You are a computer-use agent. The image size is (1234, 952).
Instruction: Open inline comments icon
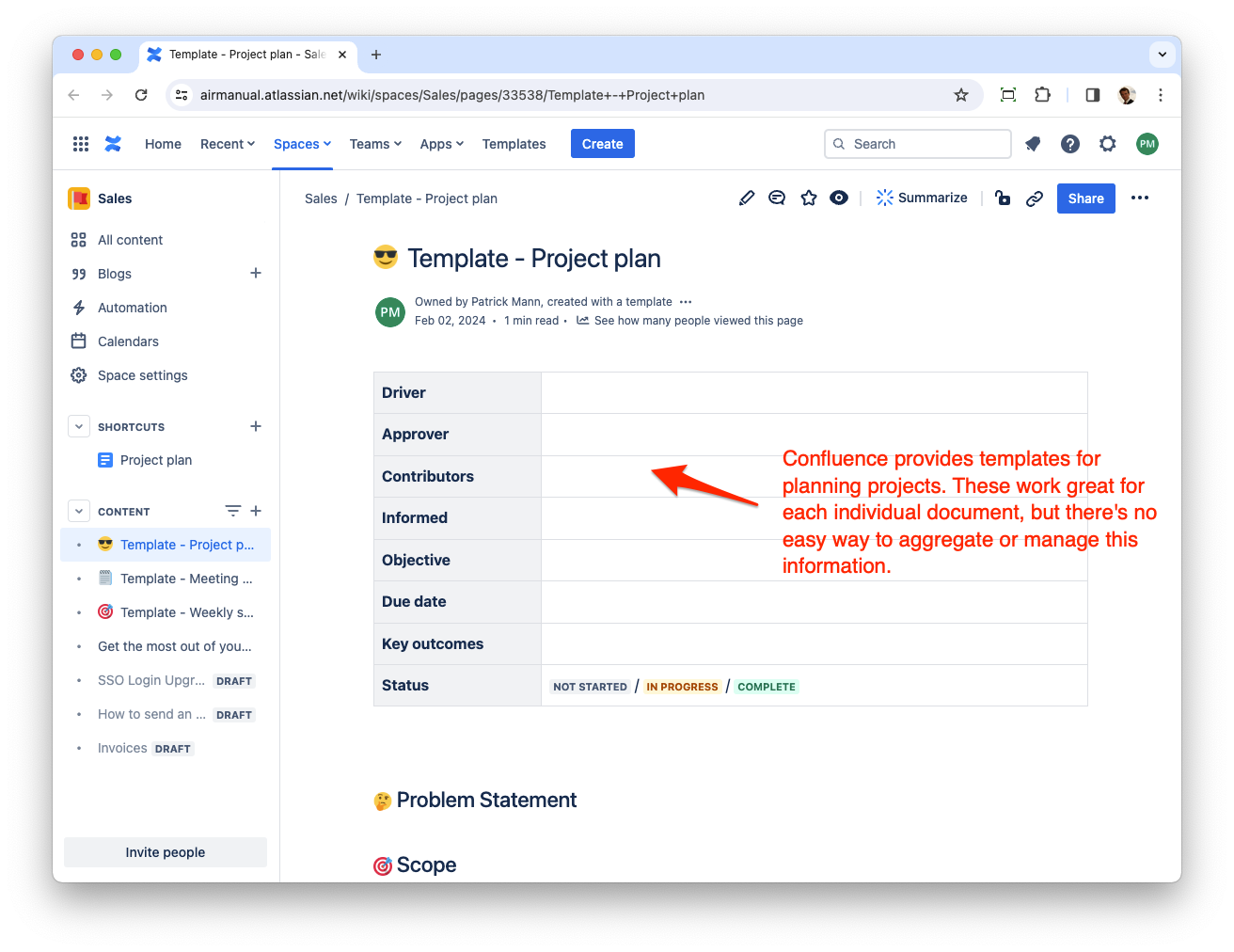(x=777, y=198)
